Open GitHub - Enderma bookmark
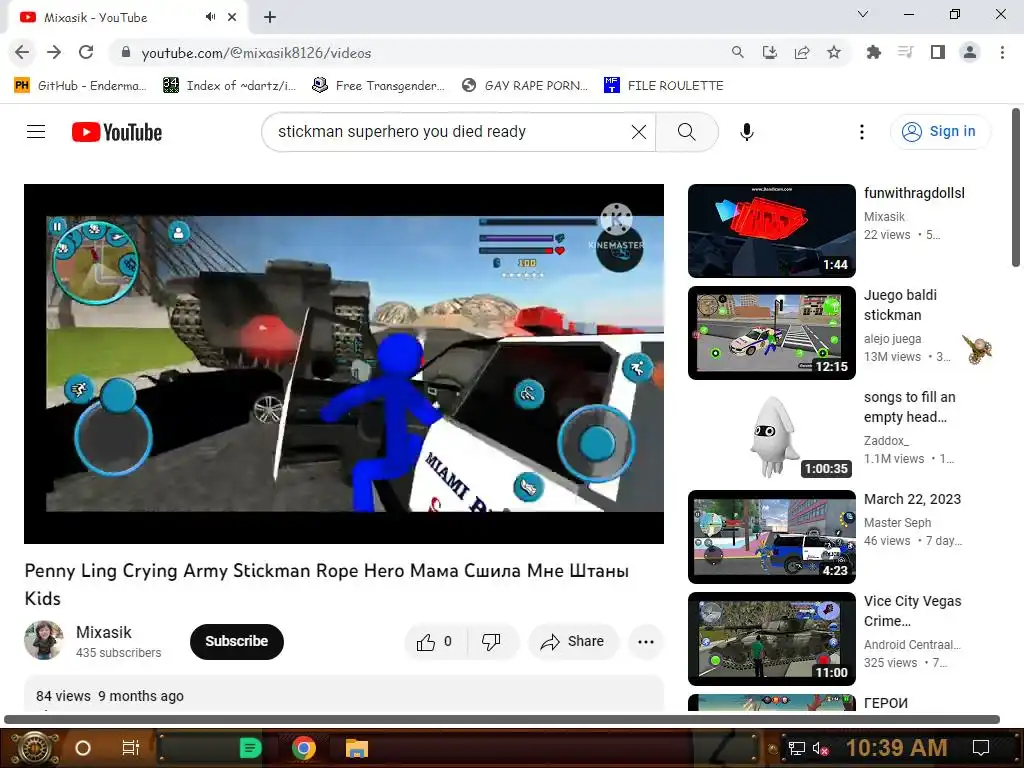 [x=80, y=86]
